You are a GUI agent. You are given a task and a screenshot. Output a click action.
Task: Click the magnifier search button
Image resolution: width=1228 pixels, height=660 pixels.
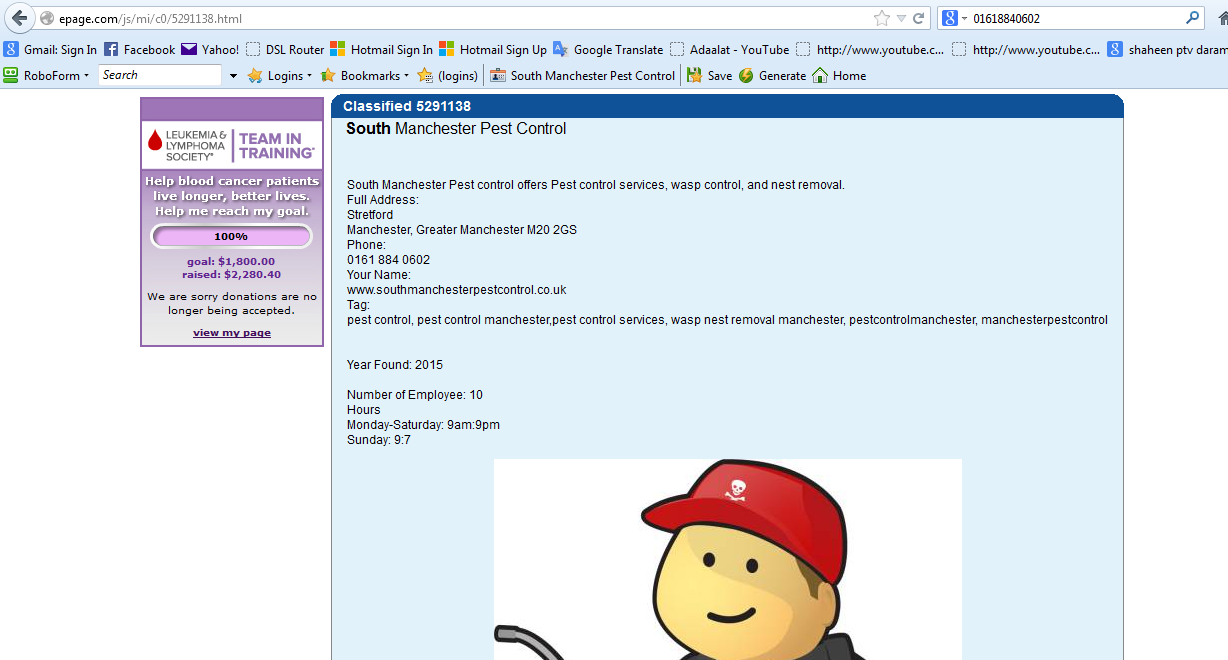[1192, 18]
